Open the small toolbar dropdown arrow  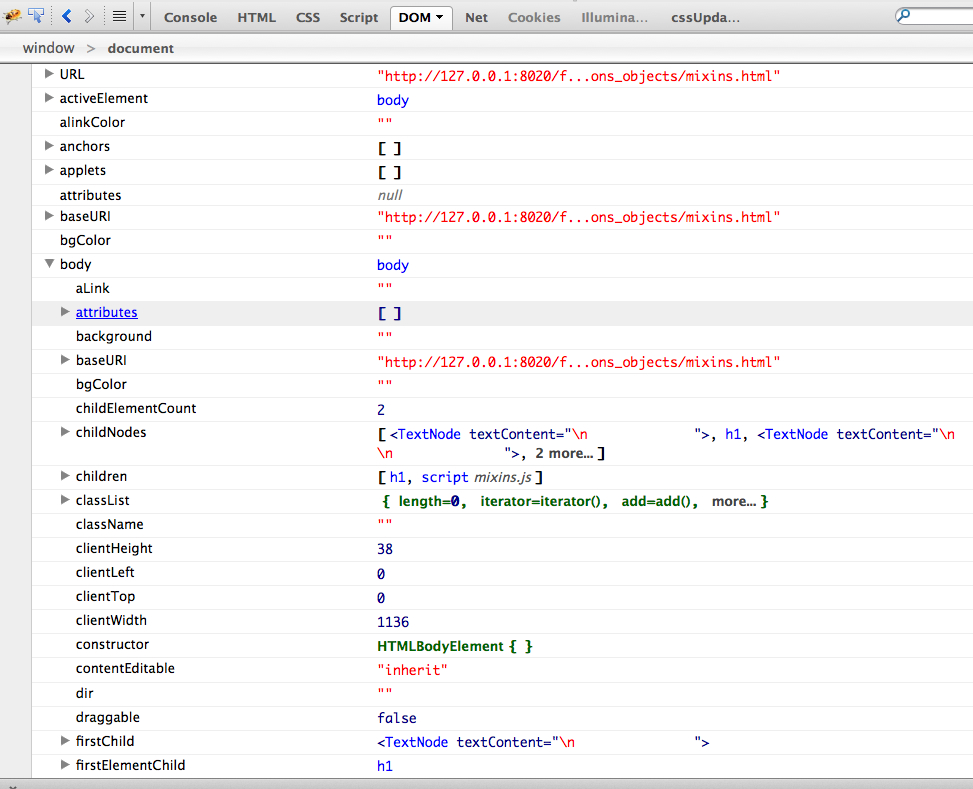pyautogui.click(x=142, y=16)
